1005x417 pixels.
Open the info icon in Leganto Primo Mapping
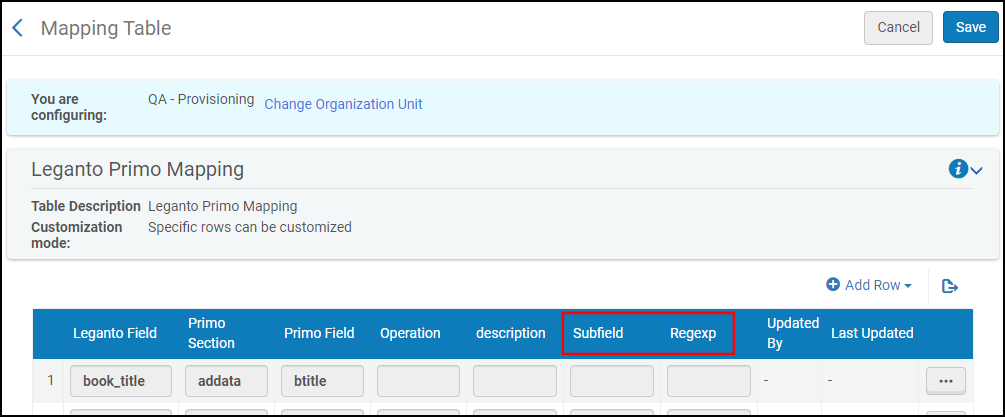tap(957, 170)
